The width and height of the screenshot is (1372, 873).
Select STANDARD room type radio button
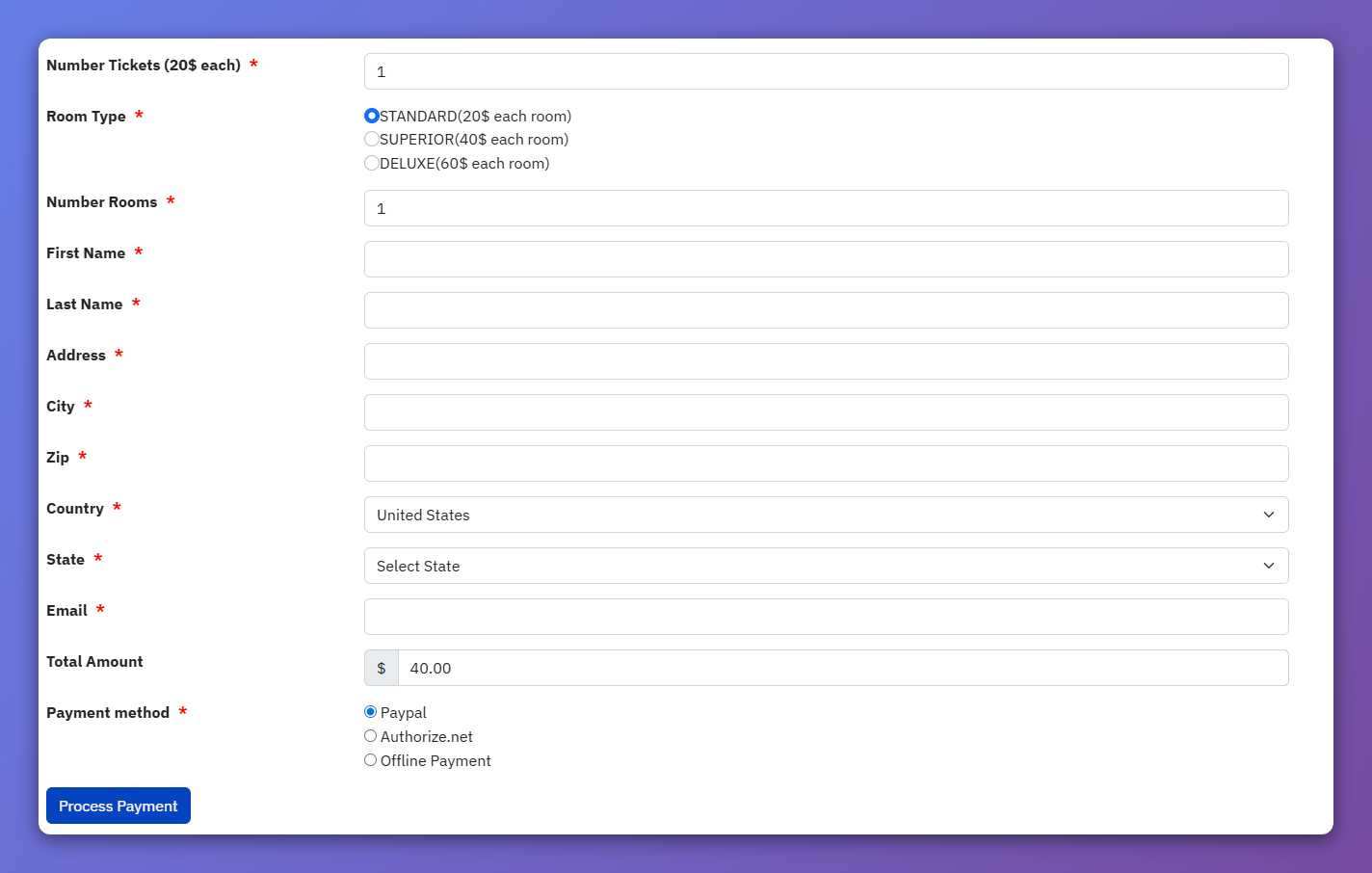coord(372,116)
